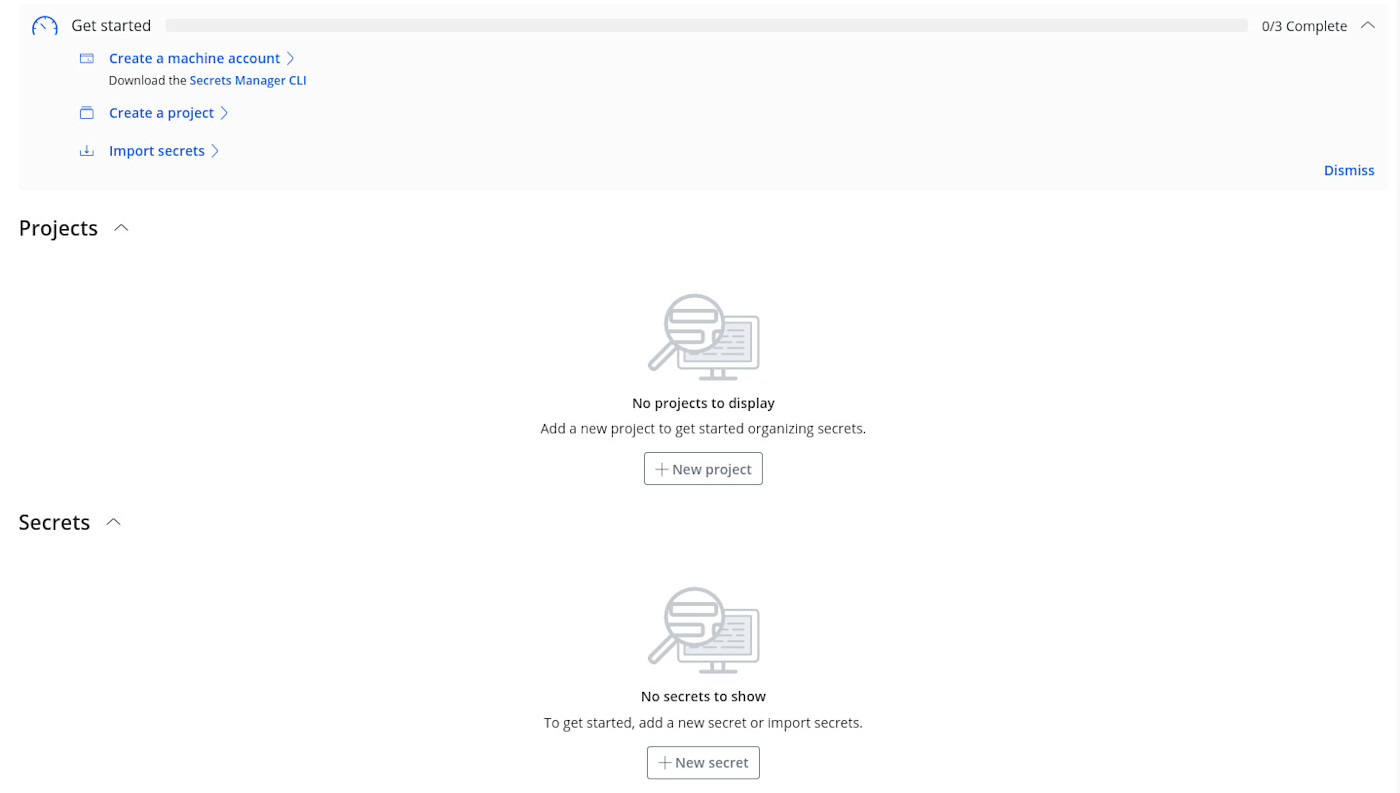Screen dimensions: 1400x793
Task: Open the Secrets Manager CLI link
Action: pyautogui.click(x=247, y=80)
